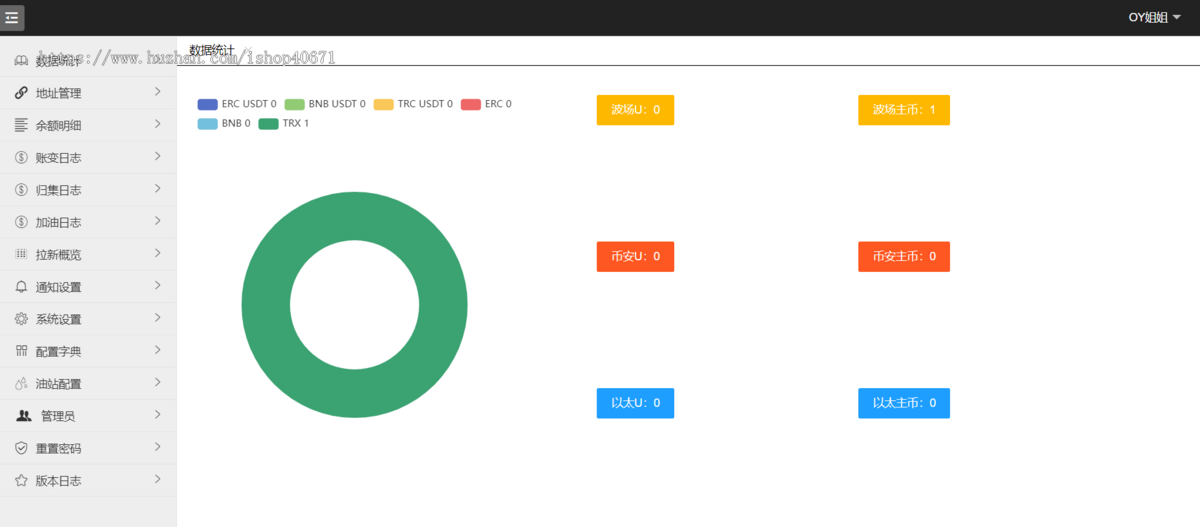
Task: Click the sidebar collapse hamburger icon
Action: [12, 17]
